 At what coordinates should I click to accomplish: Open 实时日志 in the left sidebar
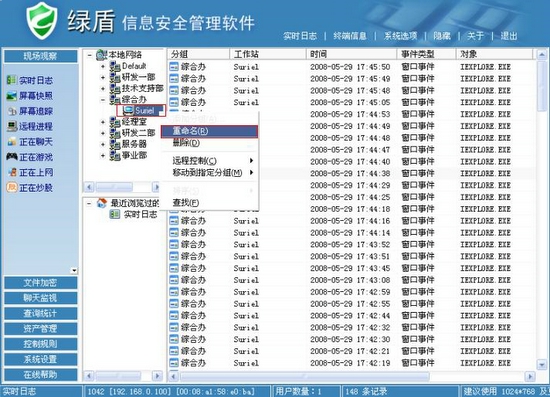click(30, 80)
